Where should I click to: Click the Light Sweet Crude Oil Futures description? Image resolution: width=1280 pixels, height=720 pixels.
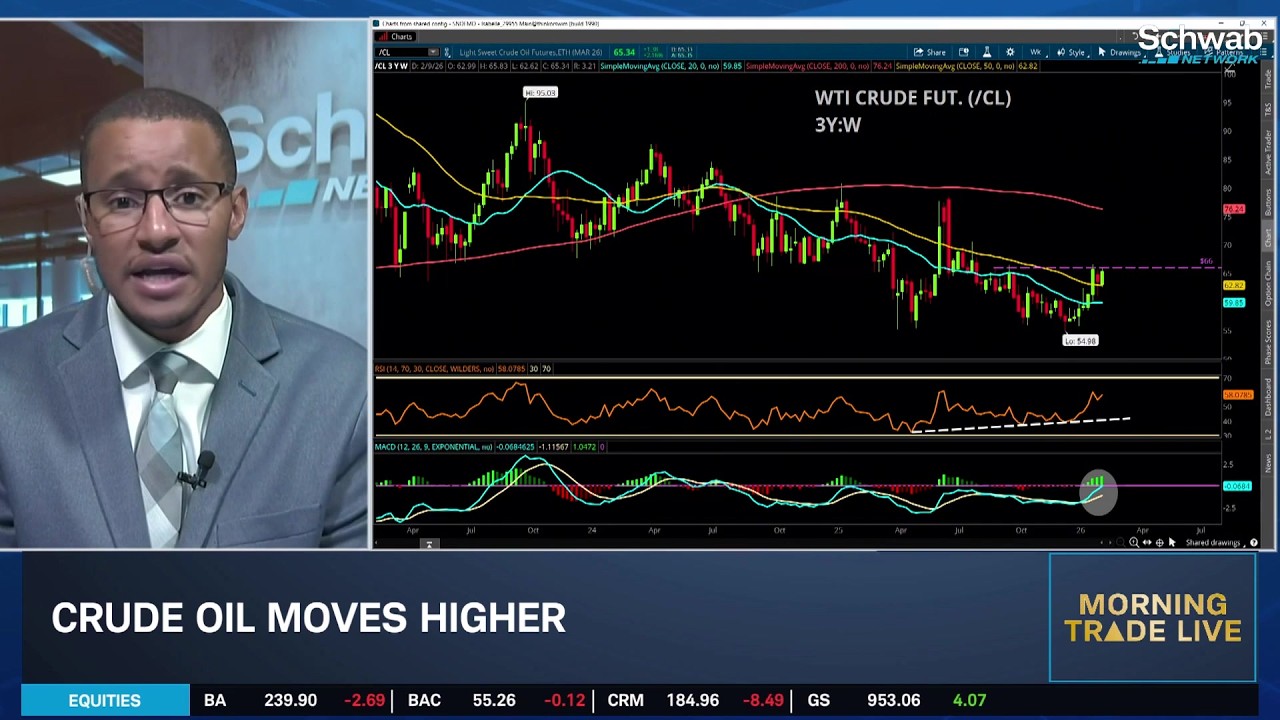530,52
